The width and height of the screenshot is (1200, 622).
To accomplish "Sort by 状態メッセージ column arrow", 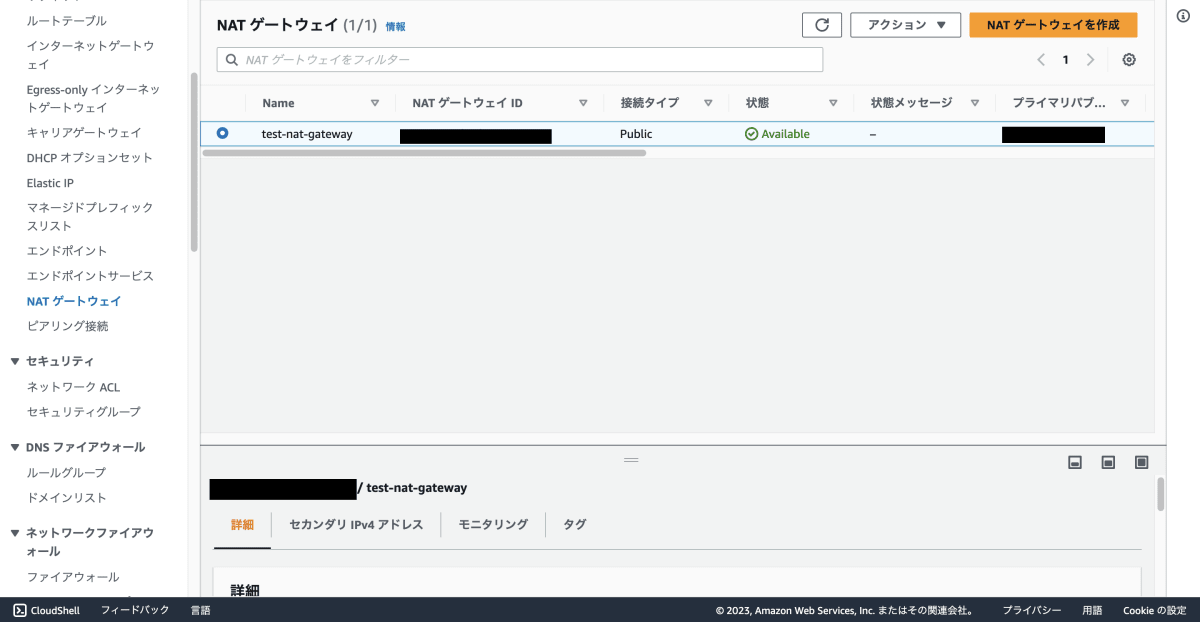I will (x=974, y=103).
